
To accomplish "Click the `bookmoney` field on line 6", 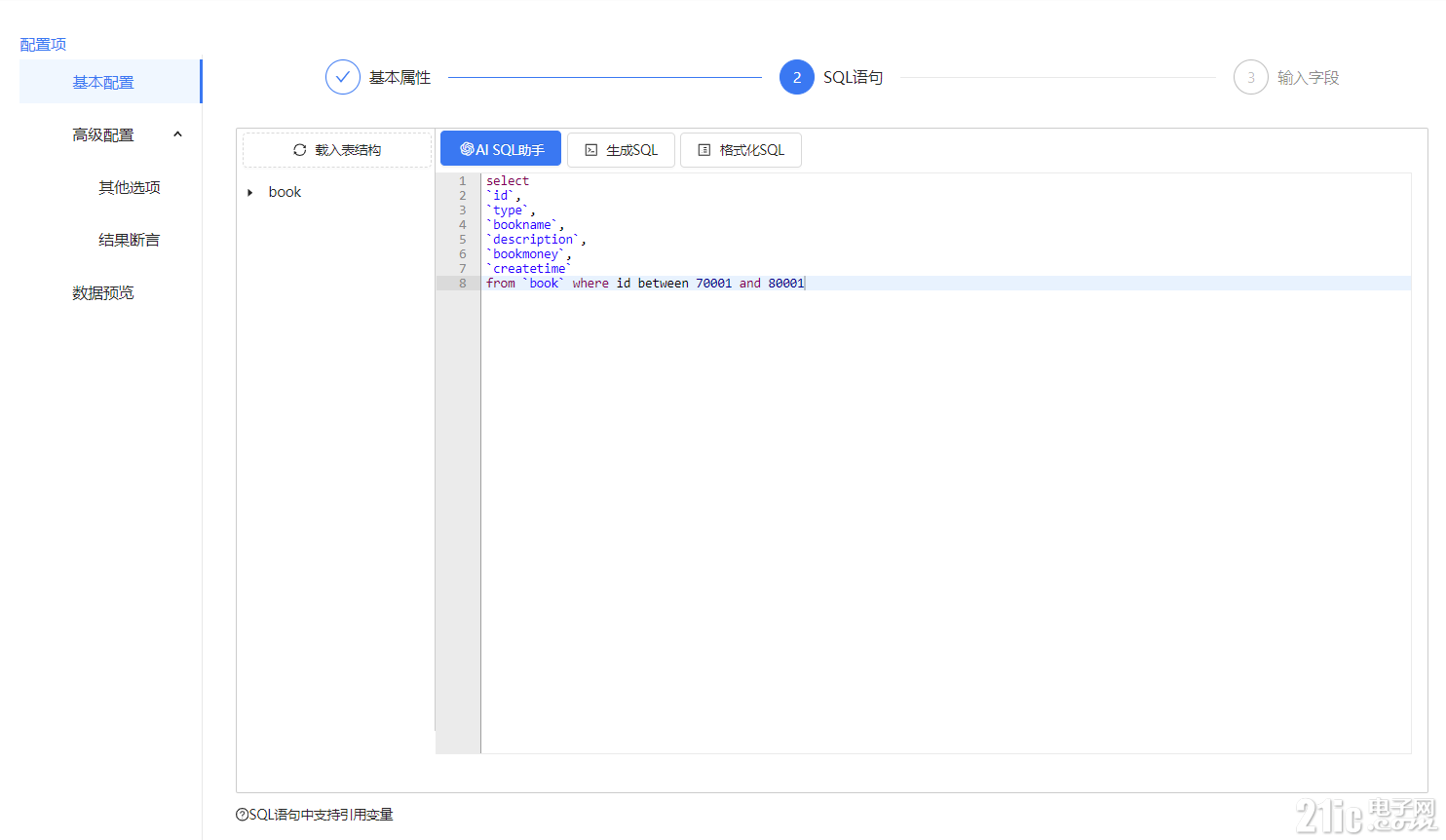I will [526, 254].
